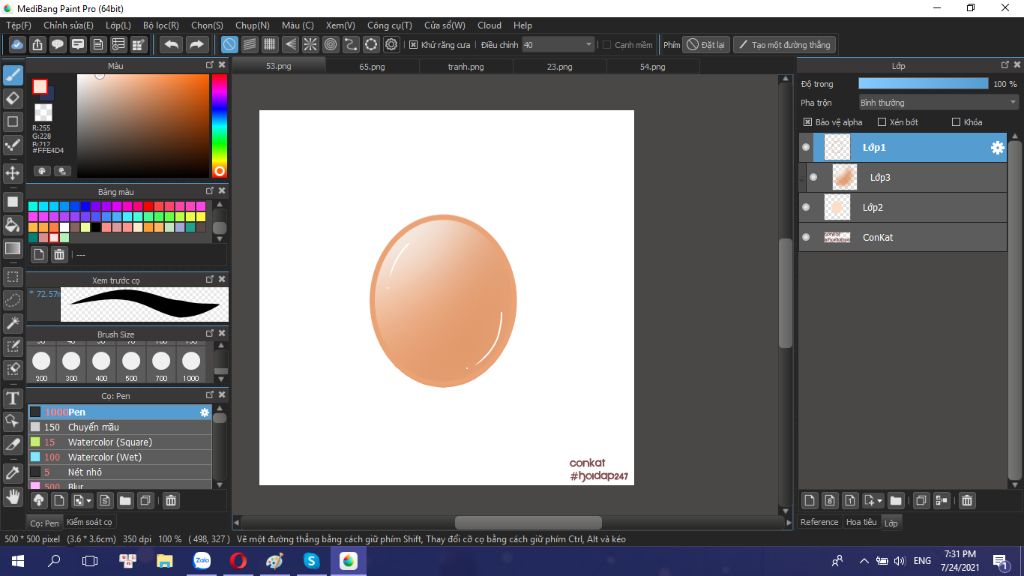
Task: Select the Brush tool in left toolbar
Action: click(x=13, y=75)
